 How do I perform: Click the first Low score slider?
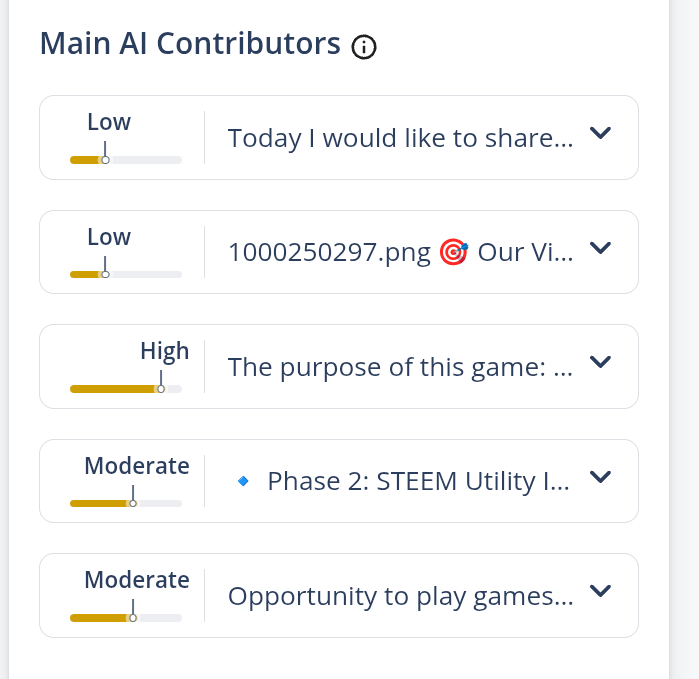coord(126,160)
